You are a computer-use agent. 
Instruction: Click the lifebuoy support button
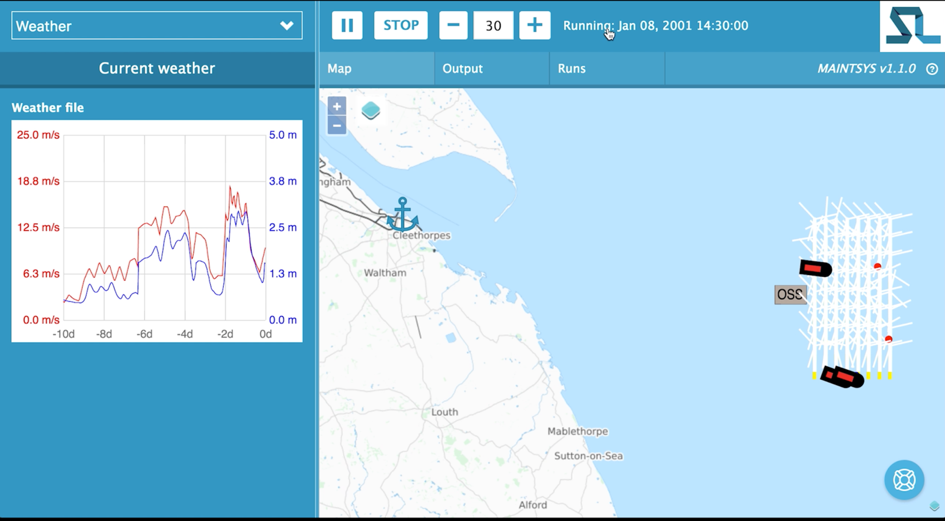click(904, 480)
